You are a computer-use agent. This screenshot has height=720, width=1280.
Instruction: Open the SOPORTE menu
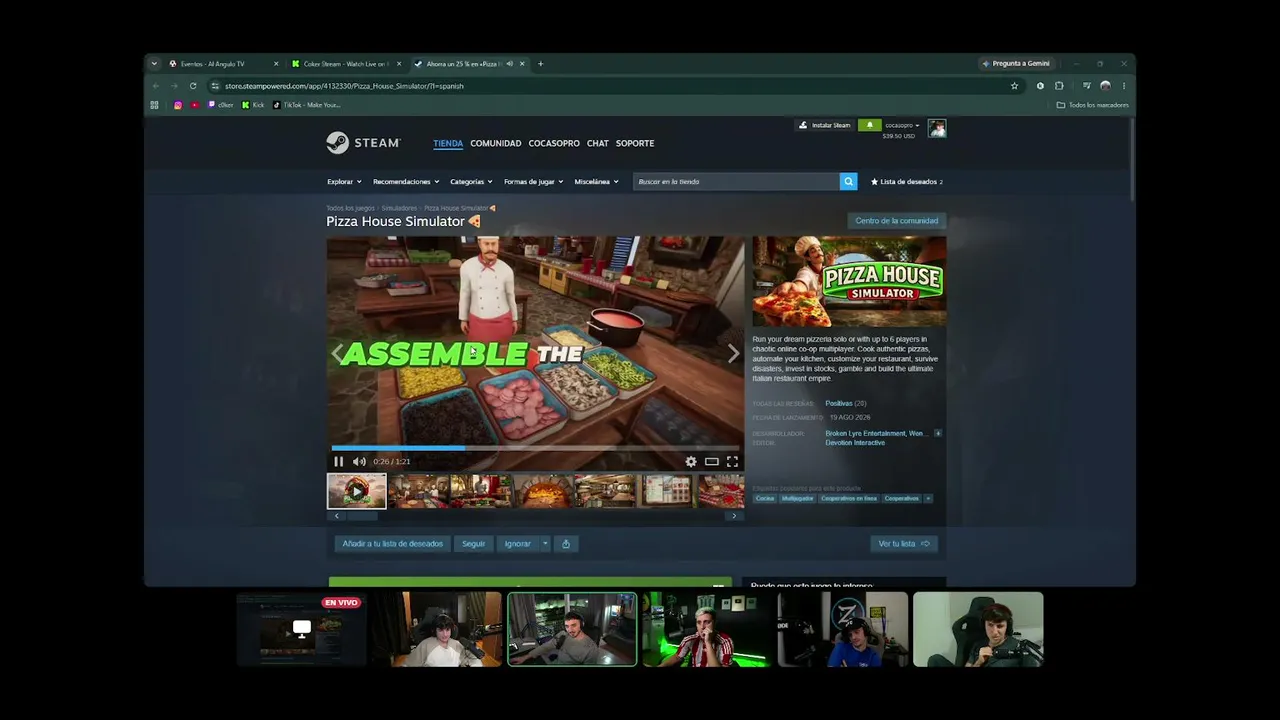(x=635, y=143)
